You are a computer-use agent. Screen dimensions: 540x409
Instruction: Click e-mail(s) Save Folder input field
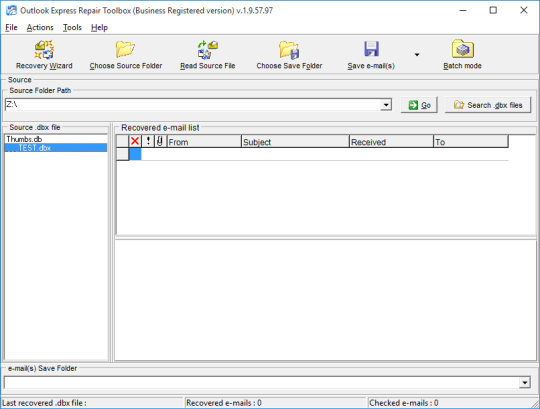point(262,382)
